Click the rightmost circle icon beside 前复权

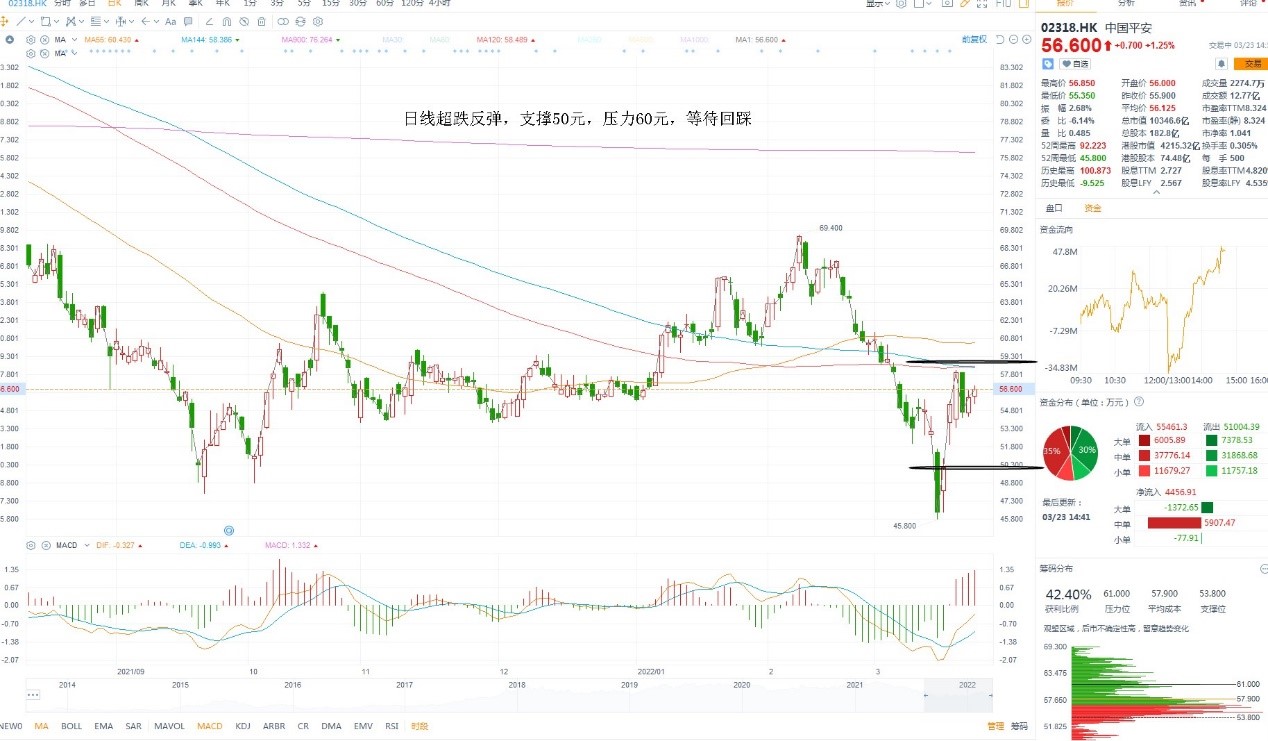tap(1027, 40)
